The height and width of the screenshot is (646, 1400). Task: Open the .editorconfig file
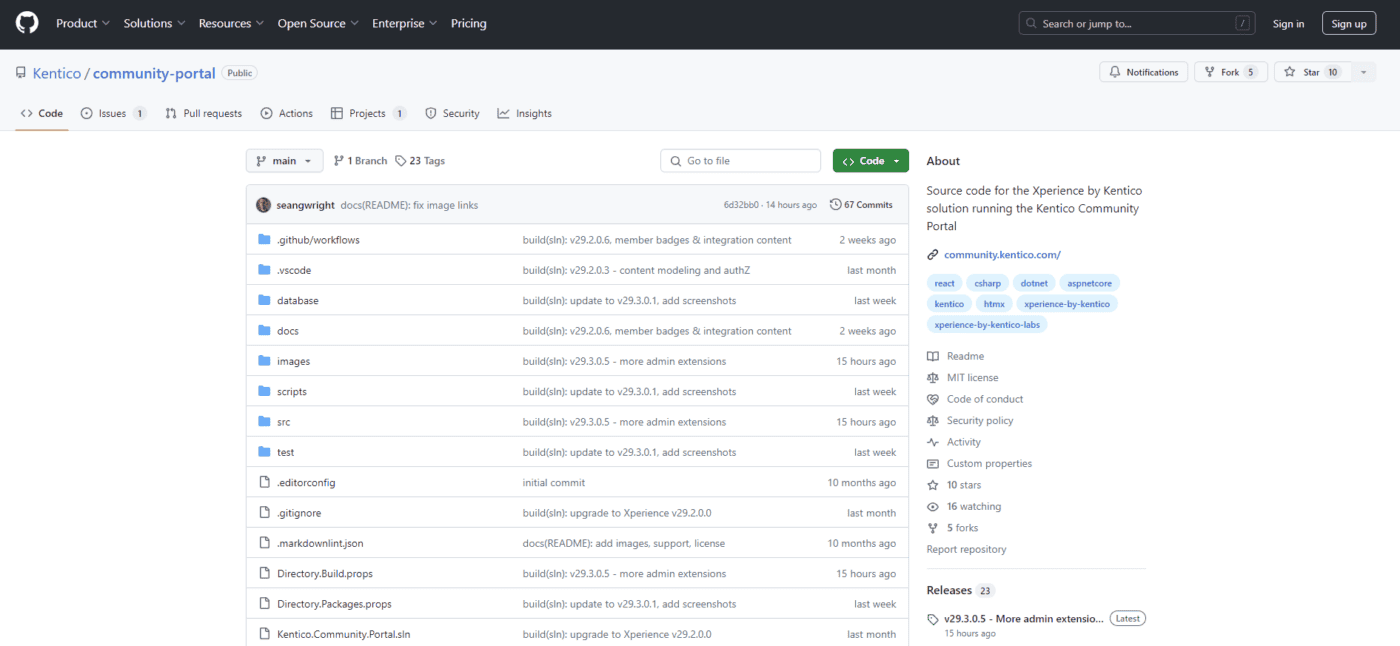306,482
